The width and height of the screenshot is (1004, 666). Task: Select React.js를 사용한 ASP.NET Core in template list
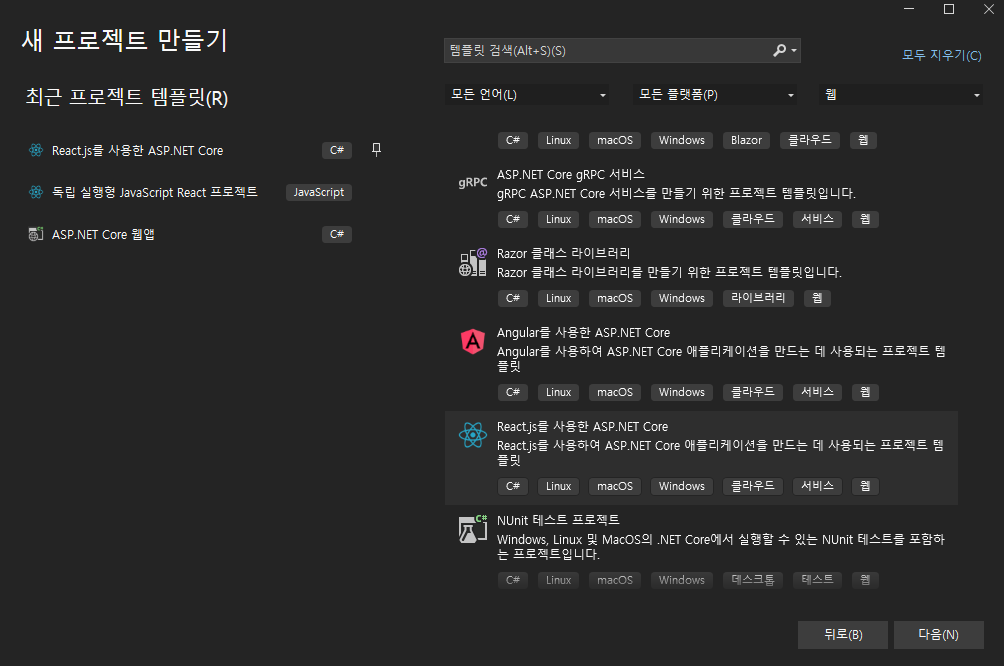(701, 458)
